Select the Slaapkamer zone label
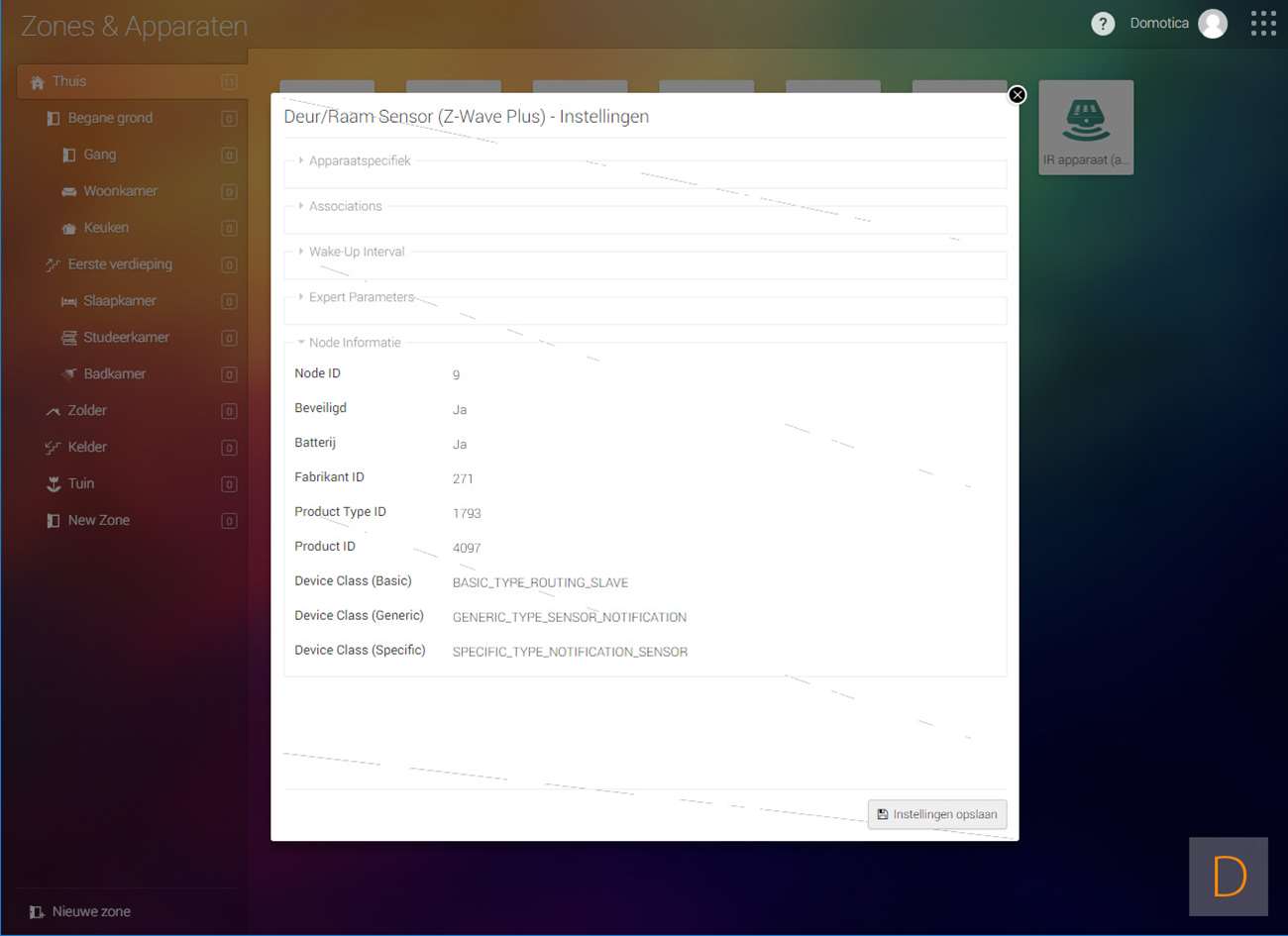Viewport: 1288px width, 936px height. pos(120,302)
